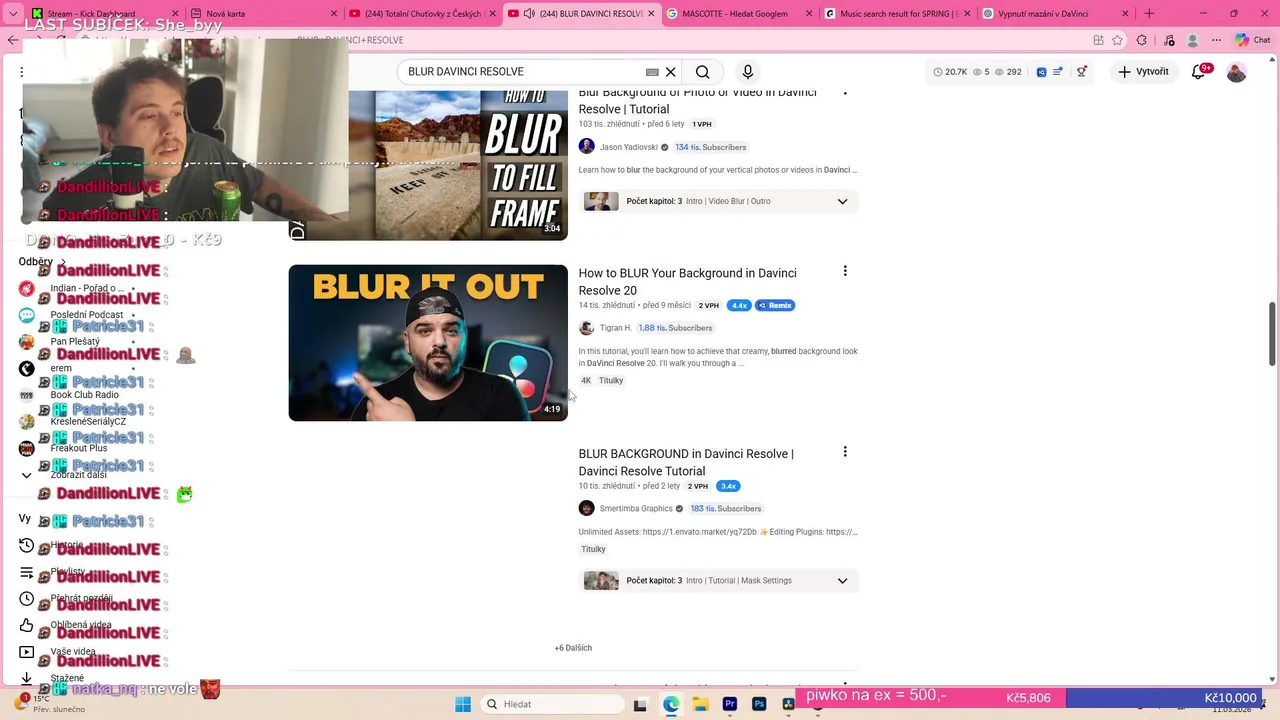1280x720 pixels.
Task: Open Microsoft Edge from the taskbar
Action: (671, 704)
